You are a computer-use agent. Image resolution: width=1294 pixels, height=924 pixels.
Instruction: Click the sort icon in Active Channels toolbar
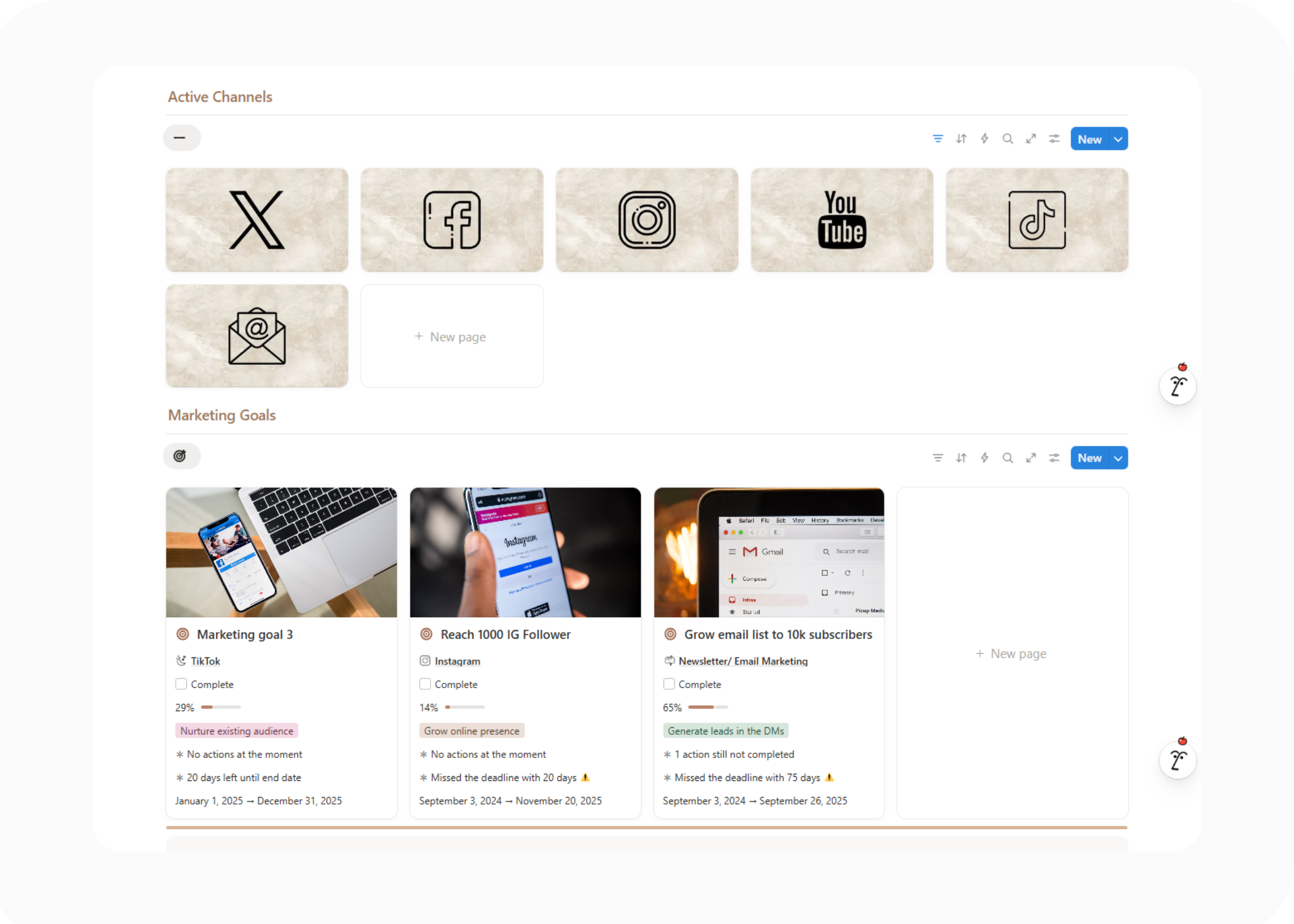point(961,139)
